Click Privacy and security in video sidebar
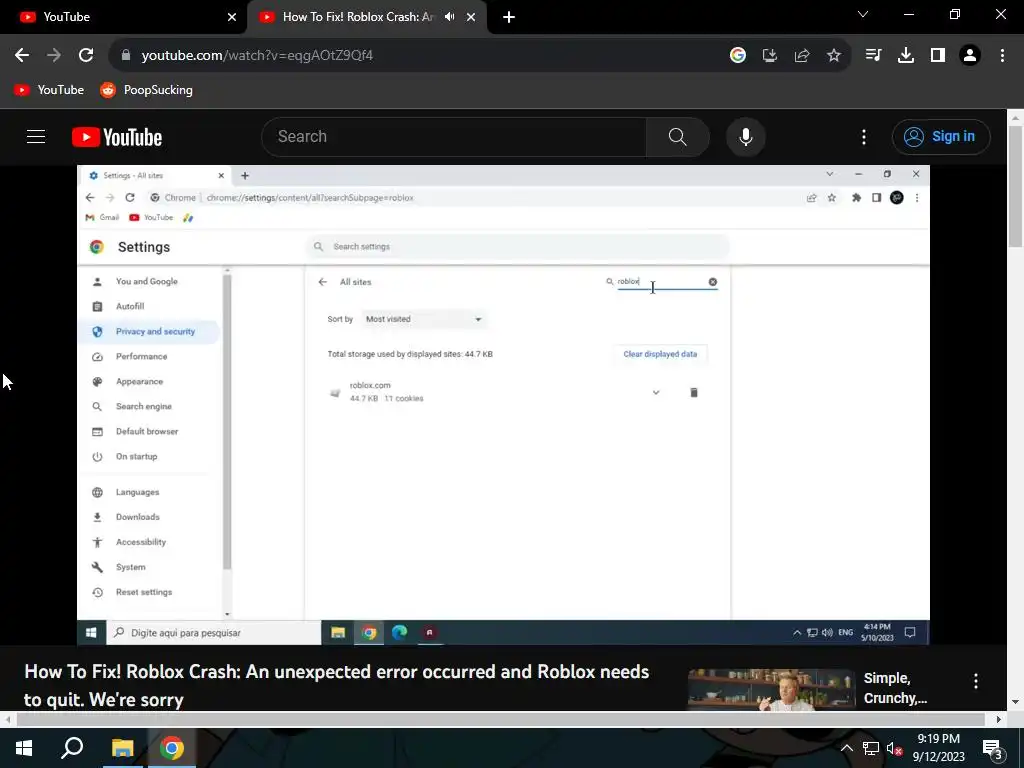This screenshot has width=1024, height=768. pyautogui.click(x=149, y=332)
